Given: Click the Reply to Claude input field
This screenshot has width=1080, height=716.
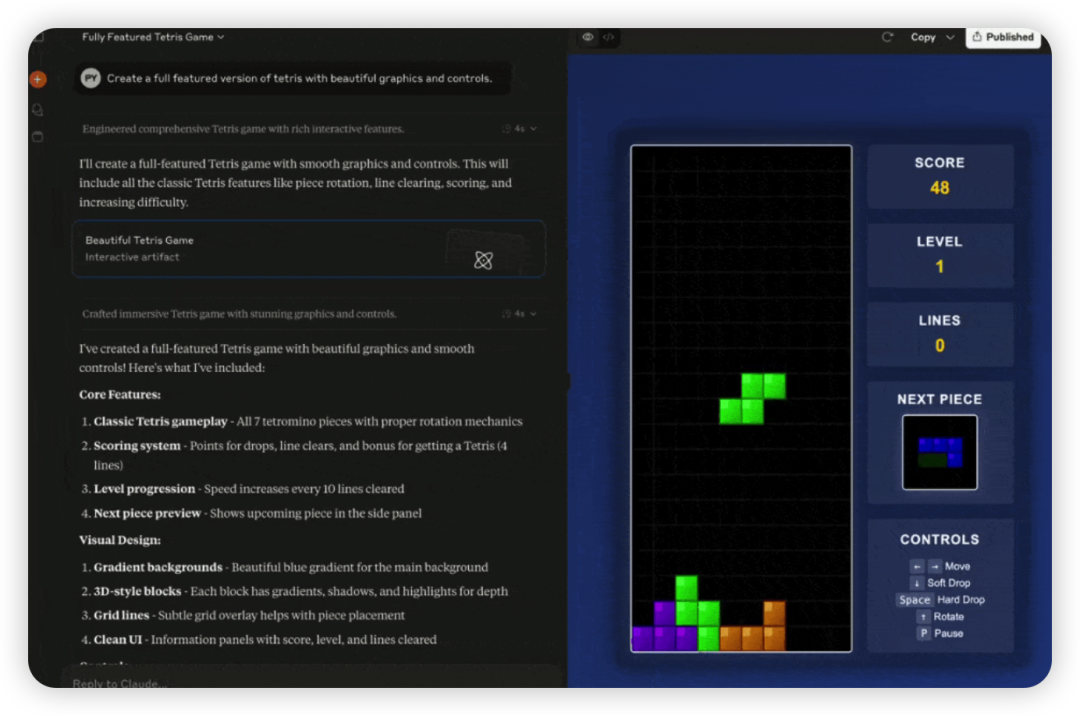Looking at the screenshot, I should (x=310, y=683).
